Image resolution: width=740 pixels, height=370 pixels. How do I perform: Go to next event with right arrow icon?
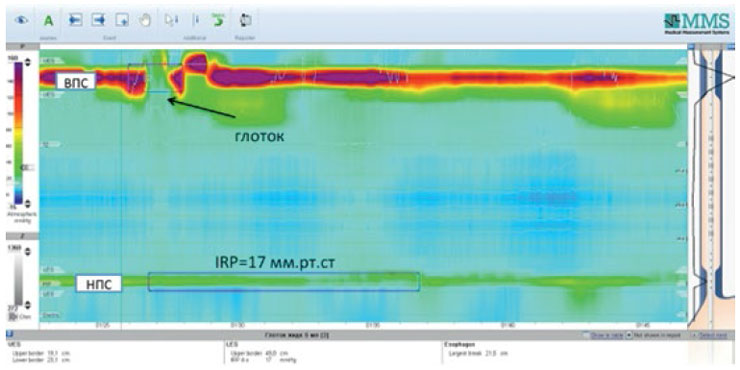[99, 20]
